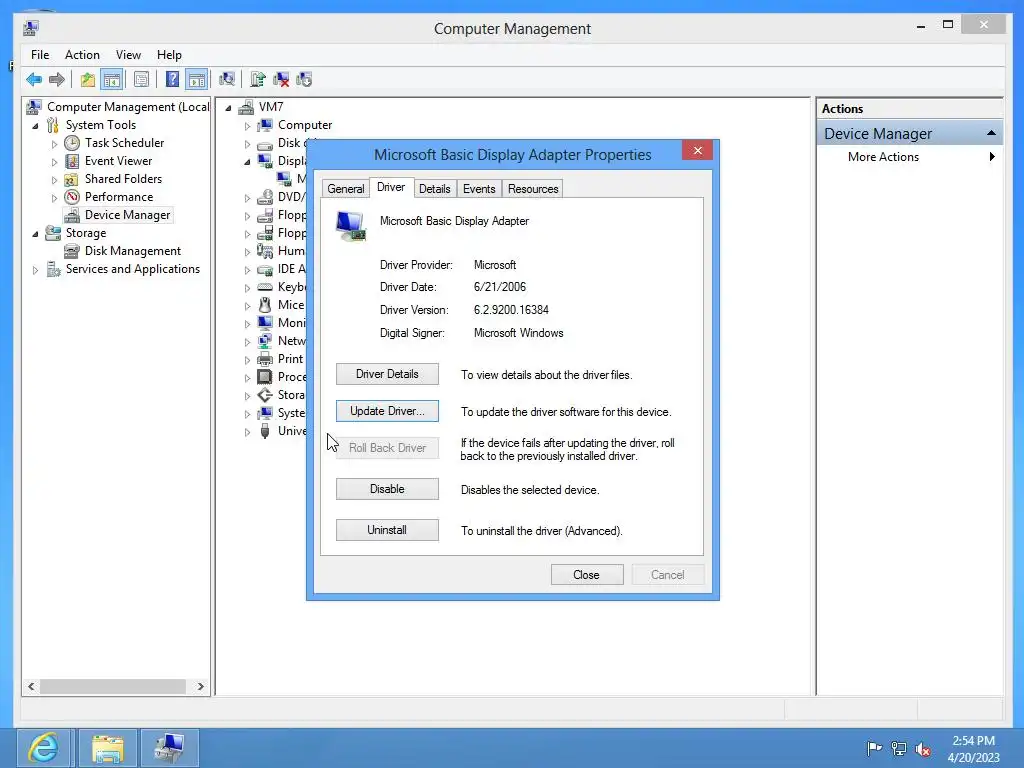Click the Disable device toolbar icon

pos(304,80)
